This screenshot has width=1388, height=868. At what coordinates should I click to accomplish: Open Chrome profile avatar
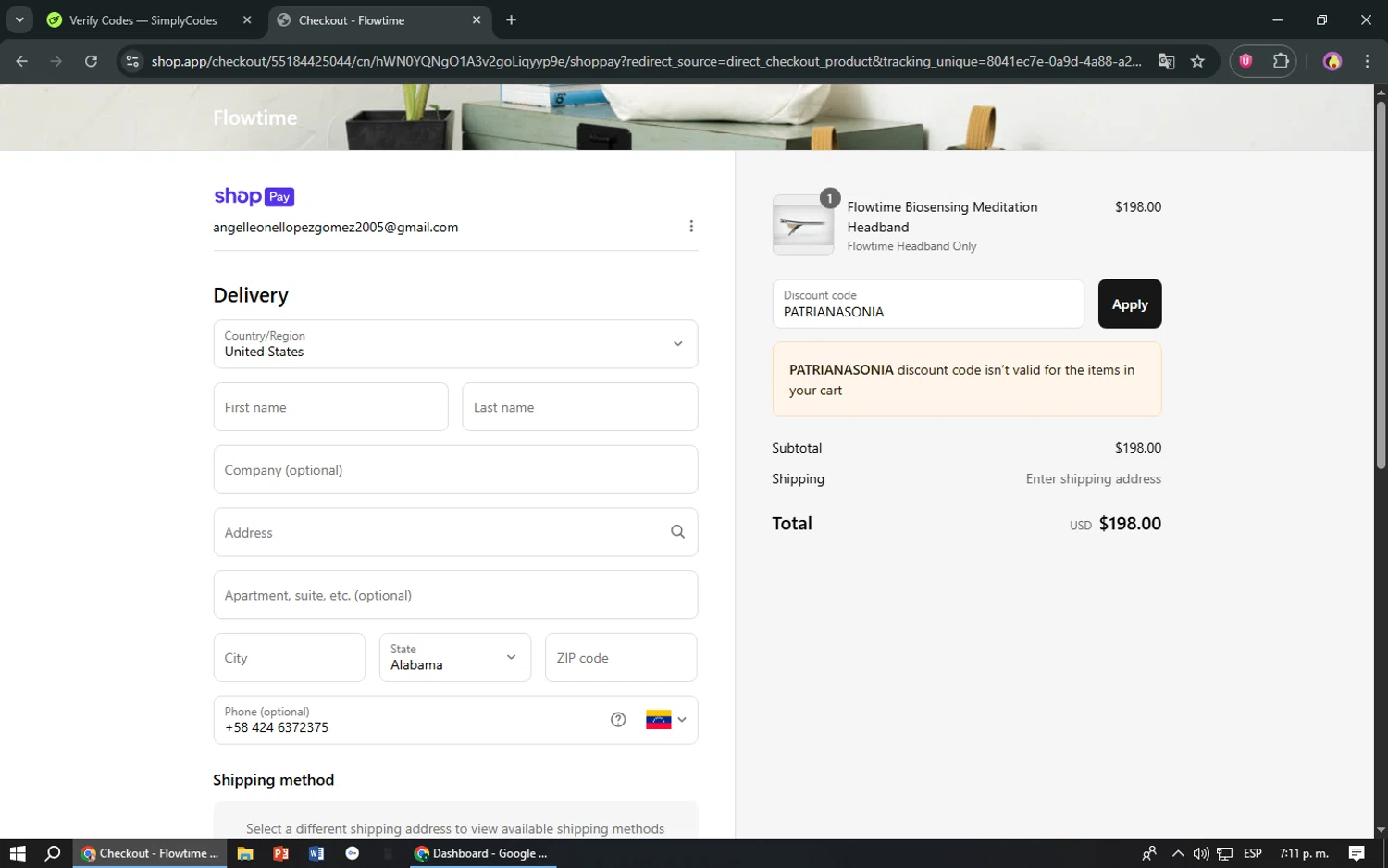click(1332, 61)
